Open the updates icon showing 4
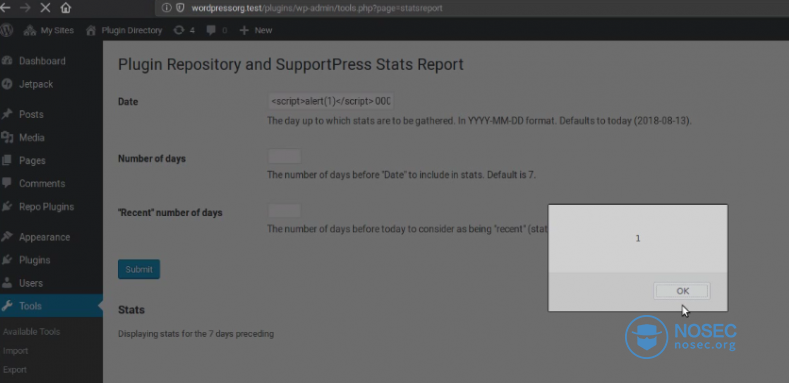Screen dimensions: 789x383 184,30
